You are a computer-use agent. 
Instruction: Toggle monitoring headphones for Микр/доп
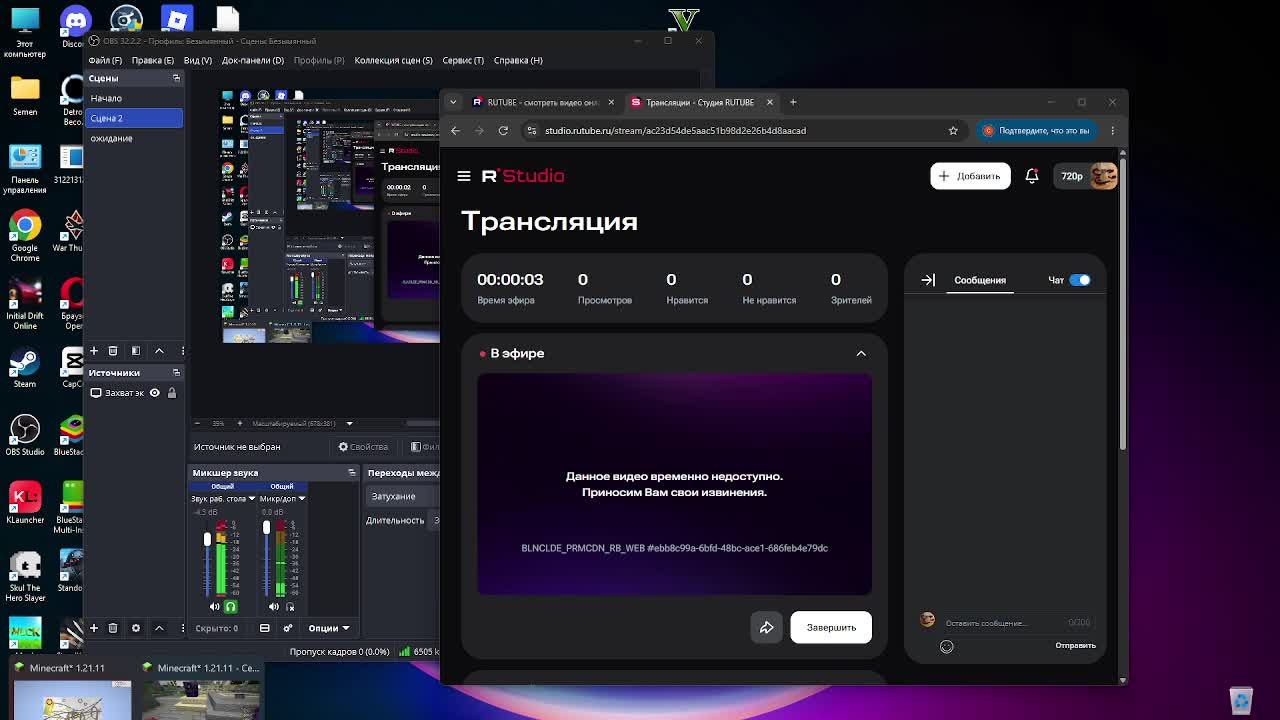click(290, 607)
